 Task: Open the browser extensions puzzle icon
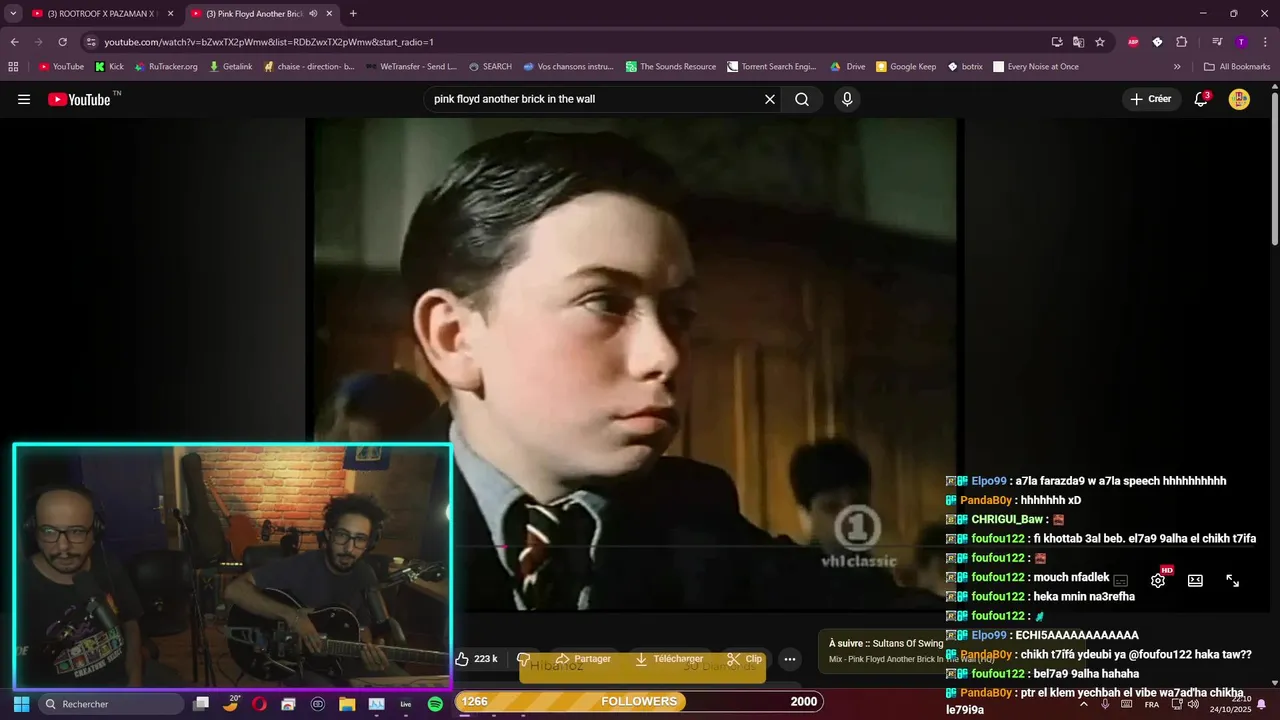1181,42
